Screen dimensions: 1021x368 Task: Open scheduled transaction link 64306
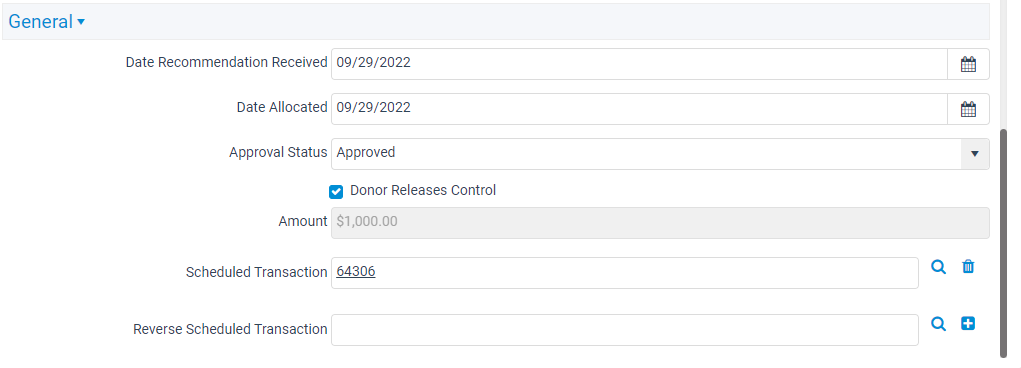(x=356, y=272)
